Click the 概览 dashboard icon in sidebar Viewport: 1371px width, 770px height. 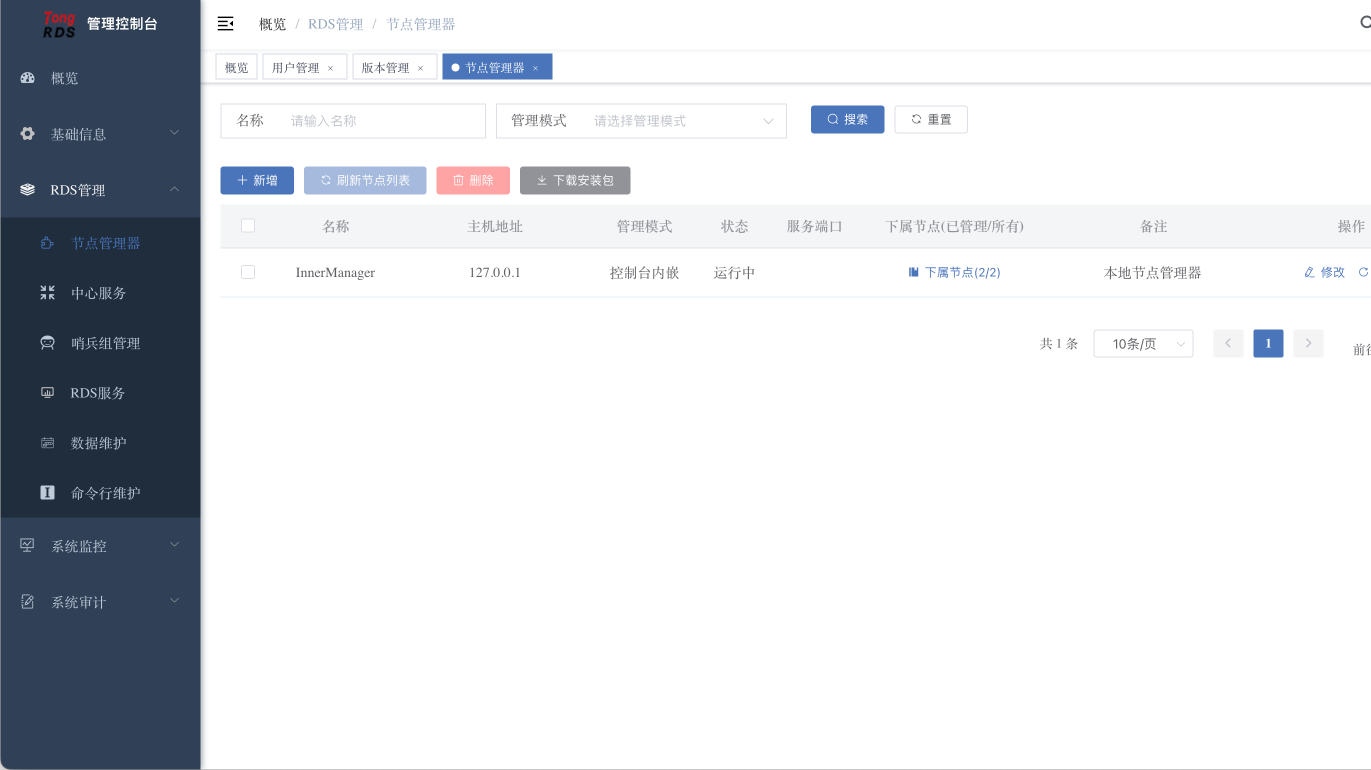28,78
